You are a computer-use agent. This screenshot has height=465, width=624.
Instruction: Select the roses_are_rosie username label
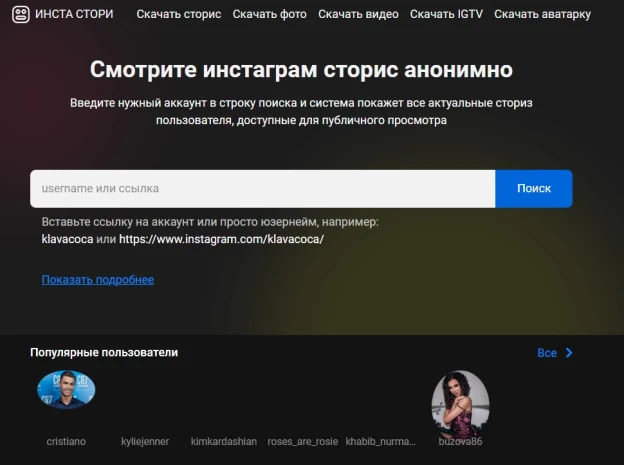(x=302, y=442)
